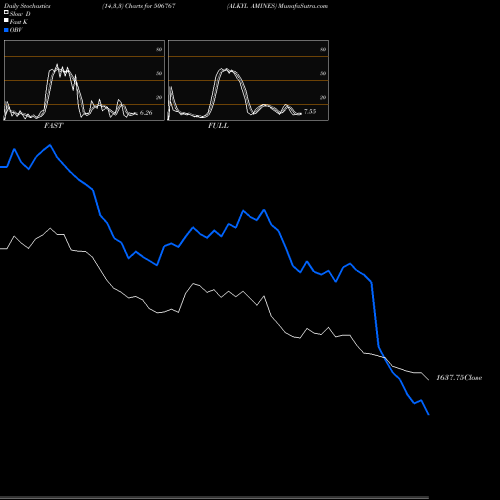Click the '1637.75Close' price label

tap(459, 377)
